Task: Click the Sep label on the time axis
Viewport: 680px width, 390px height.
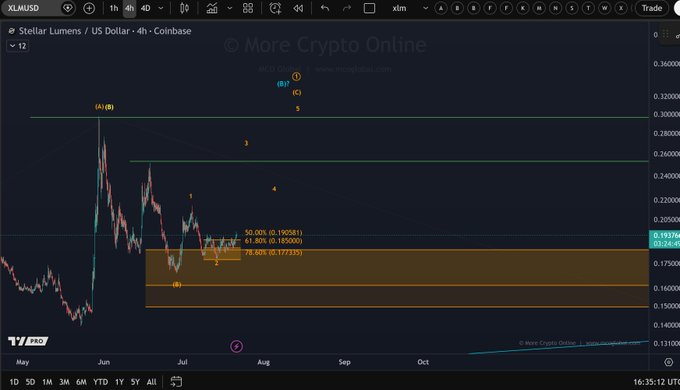Action: pyautogui.click(x=344, y=362)
